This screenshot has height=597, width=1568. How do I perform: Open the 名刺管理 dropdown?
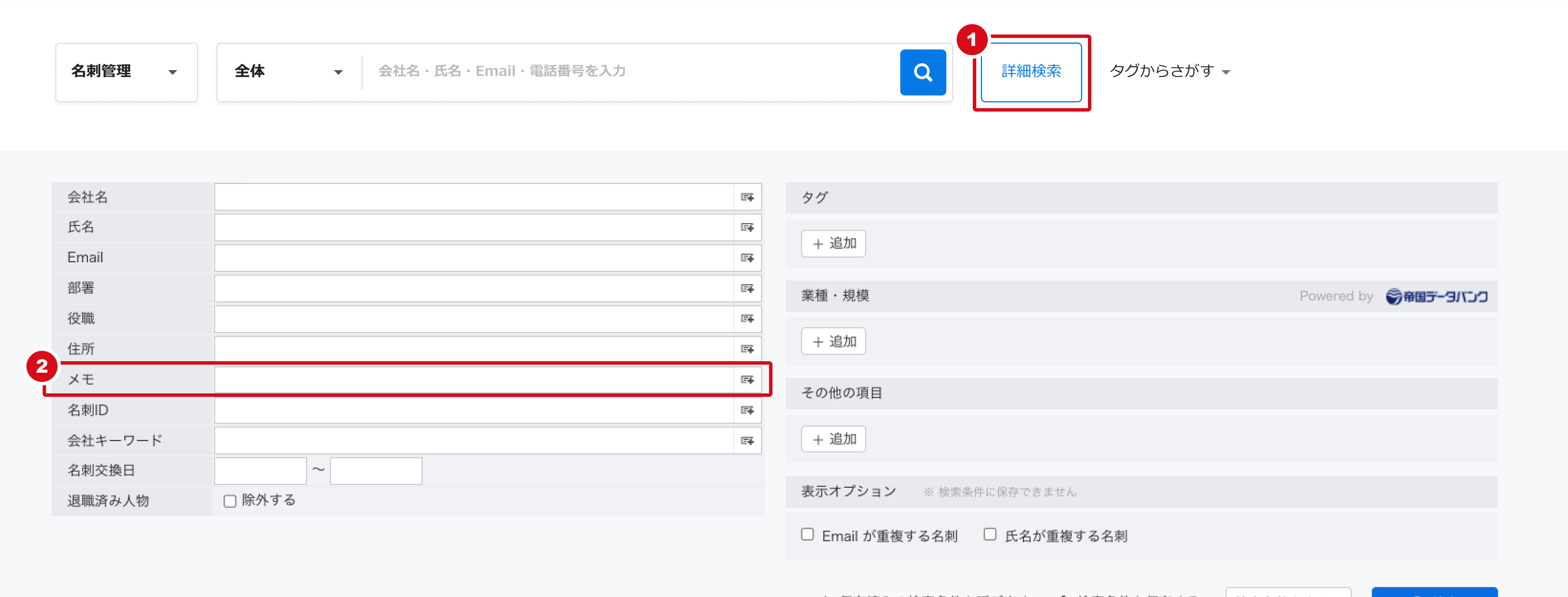126,72
